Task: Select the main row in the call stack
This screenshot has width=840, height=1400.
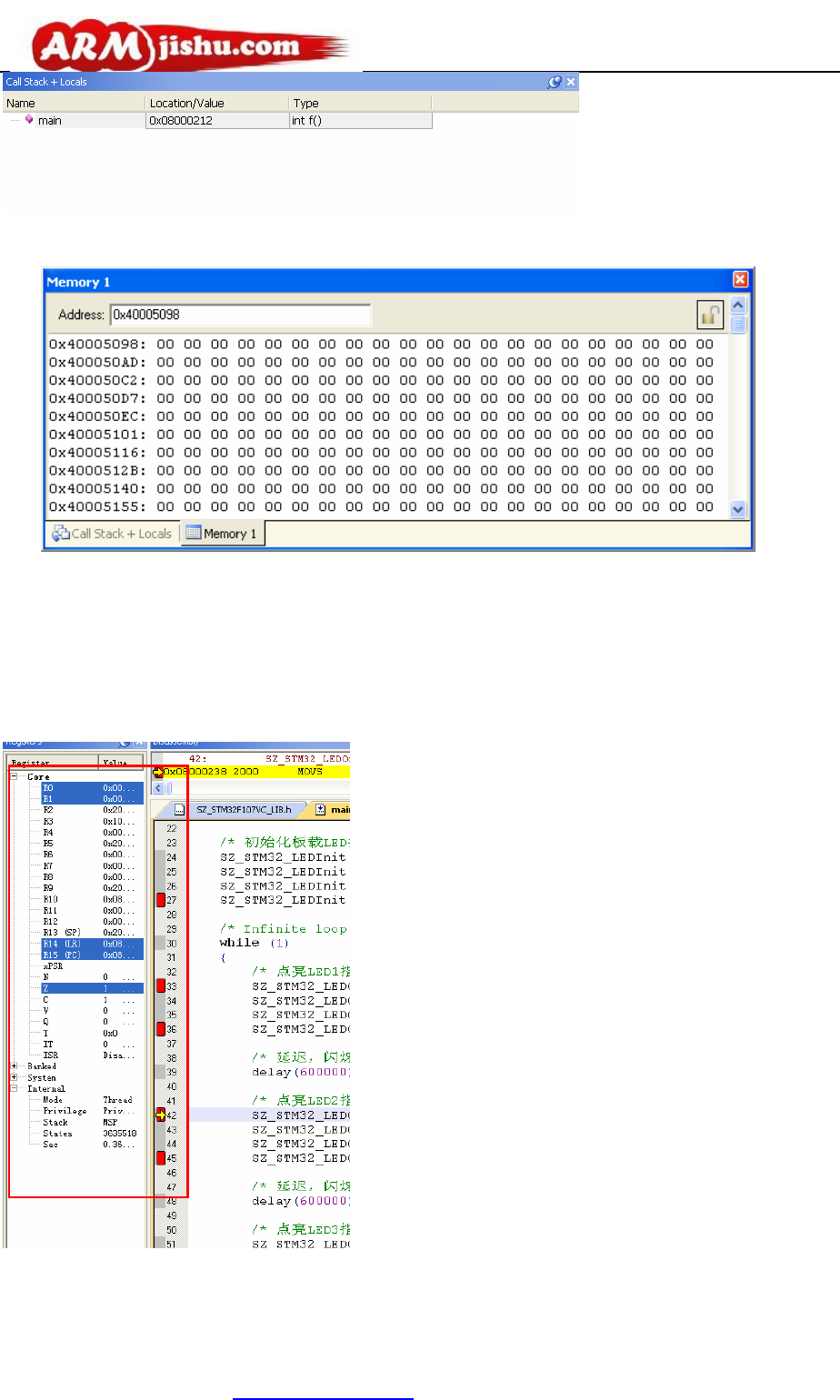Action: pos(216,120)
